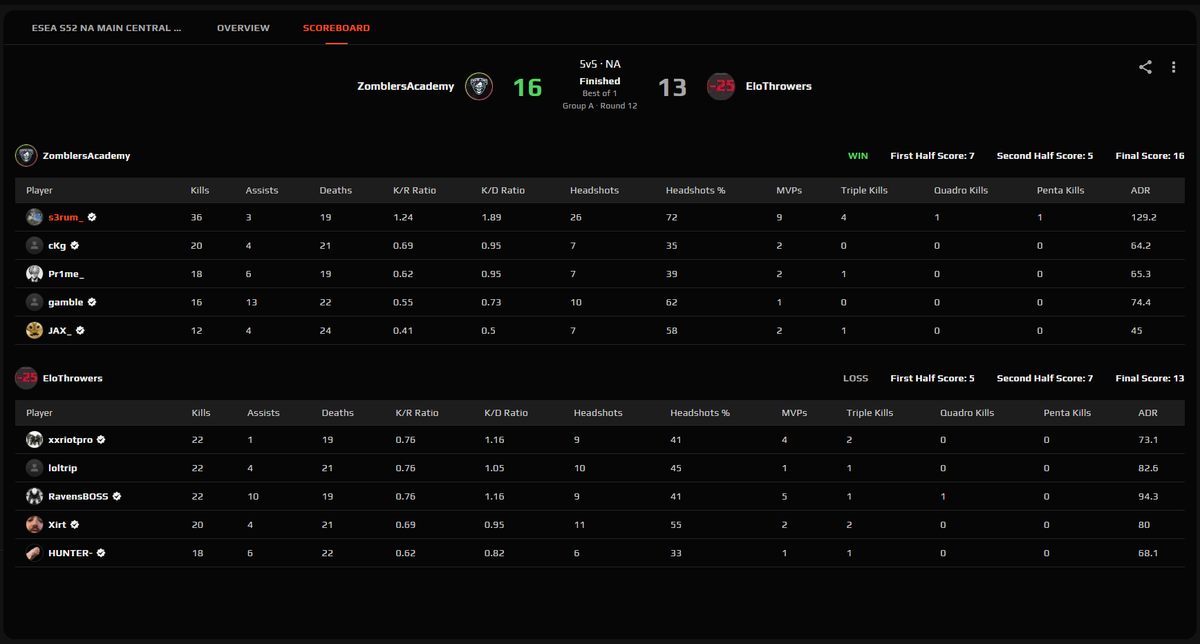Open JAX_ player profile name
Image resolution: width=1200 pixels, height=644 pixels.
pos(60,330)
